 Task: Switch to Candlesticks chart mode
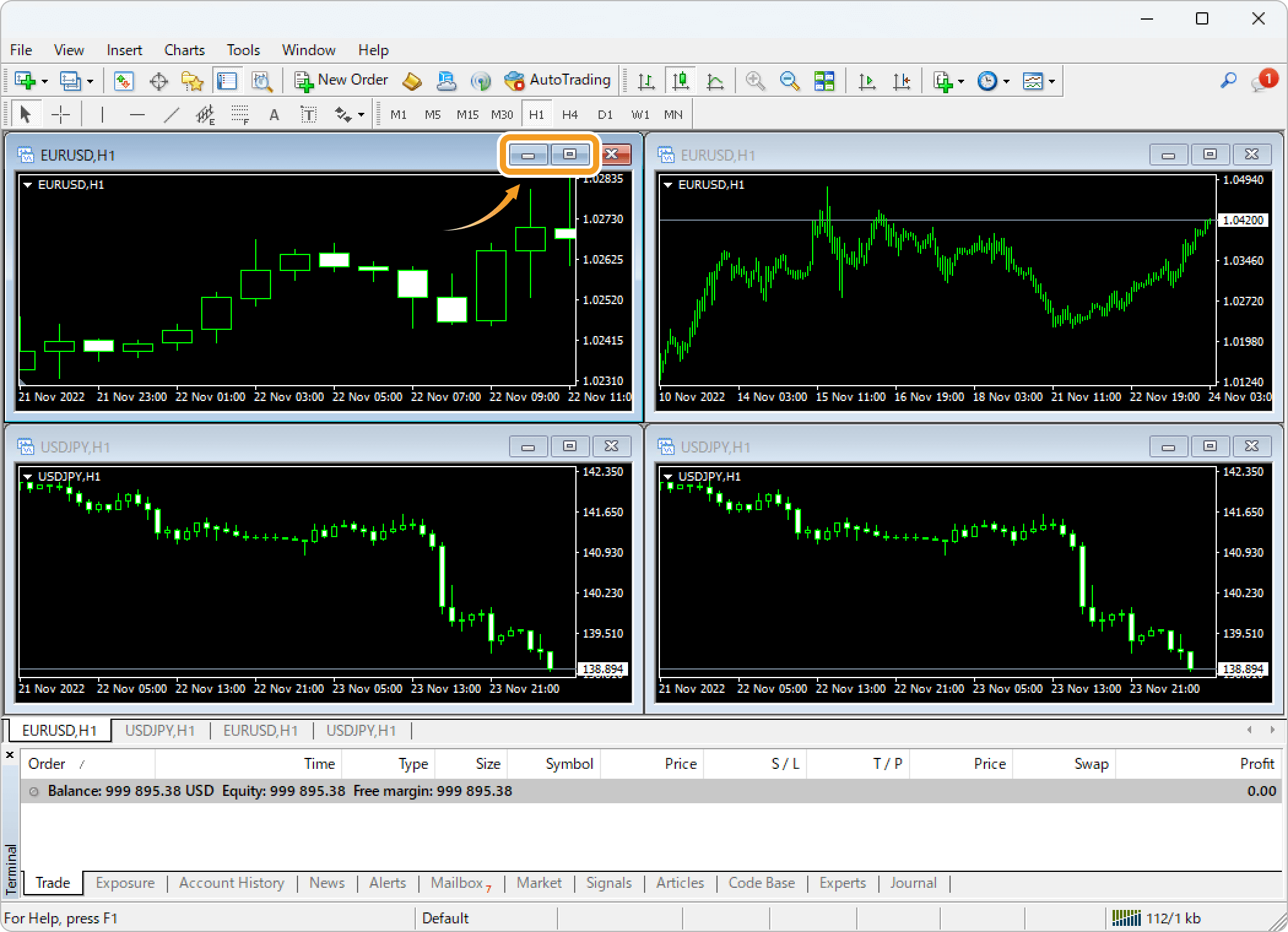(x=681, y=81)
